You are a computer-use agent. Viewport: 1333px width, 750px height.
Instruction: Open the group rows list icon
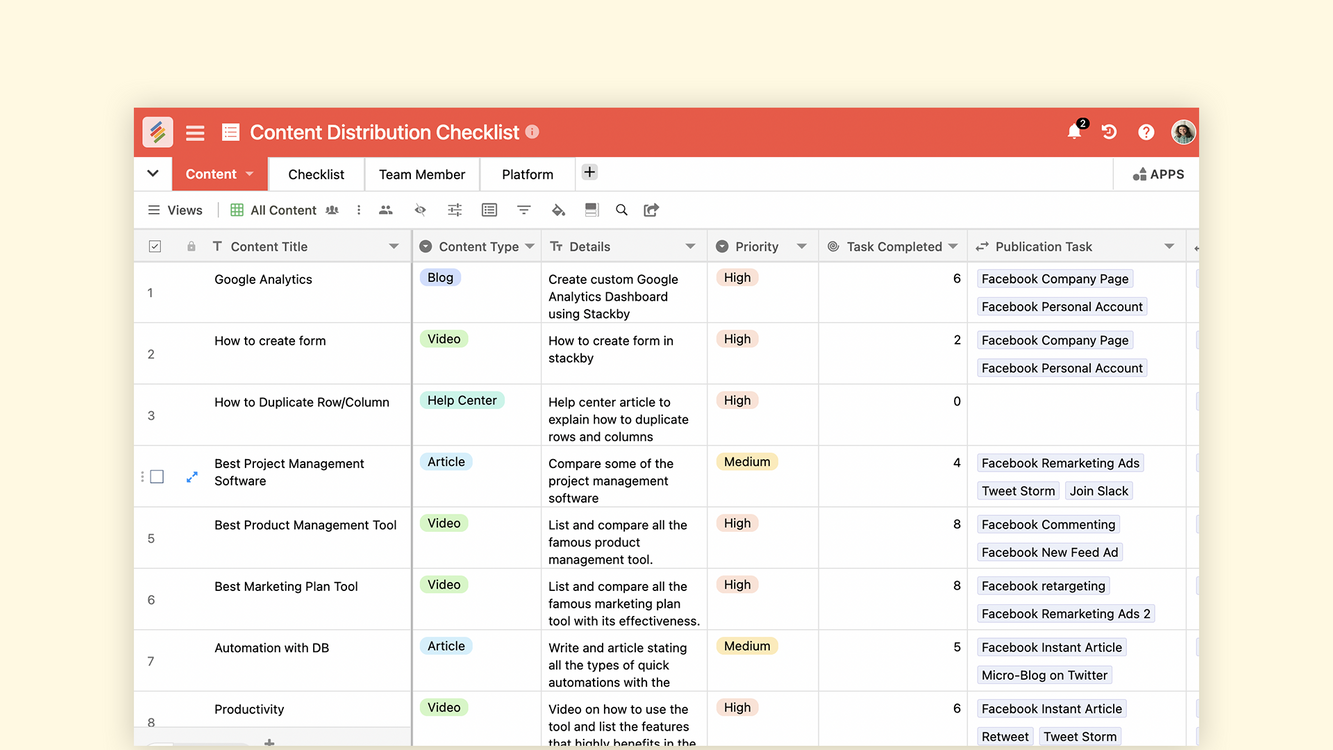click(489, 210)
